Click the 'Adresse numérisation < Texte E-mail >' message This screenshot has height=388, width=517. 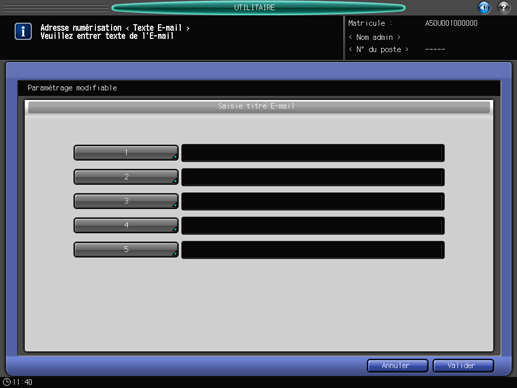[x=115, y=28]
